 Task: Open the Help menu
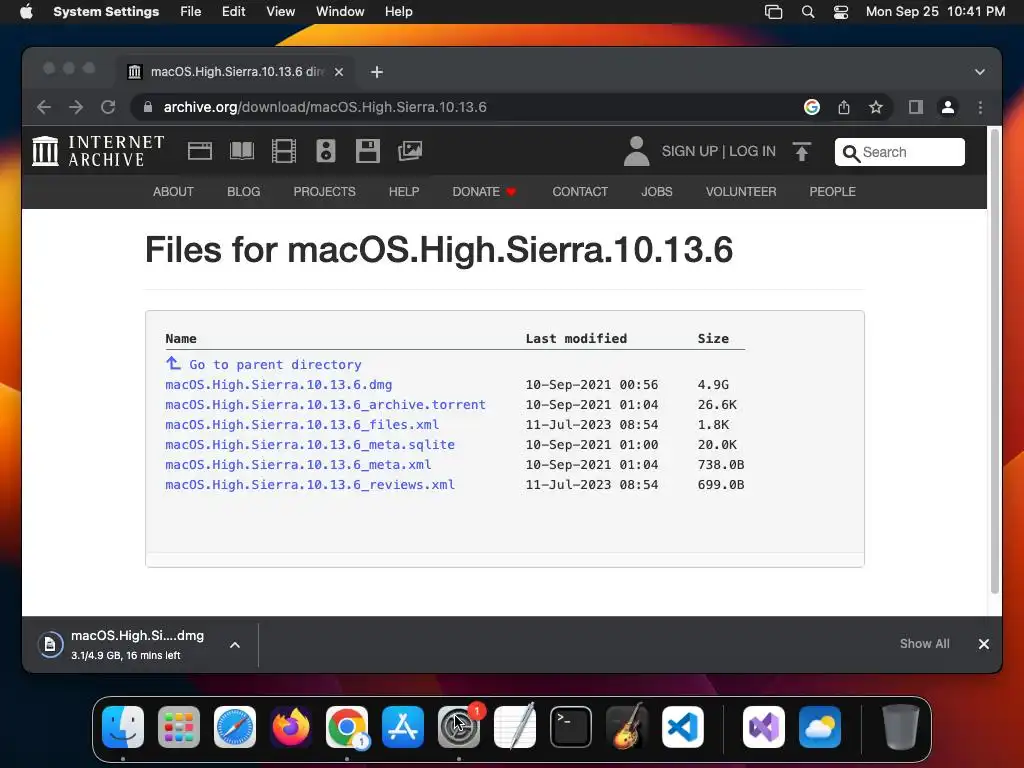coord(398,12)
